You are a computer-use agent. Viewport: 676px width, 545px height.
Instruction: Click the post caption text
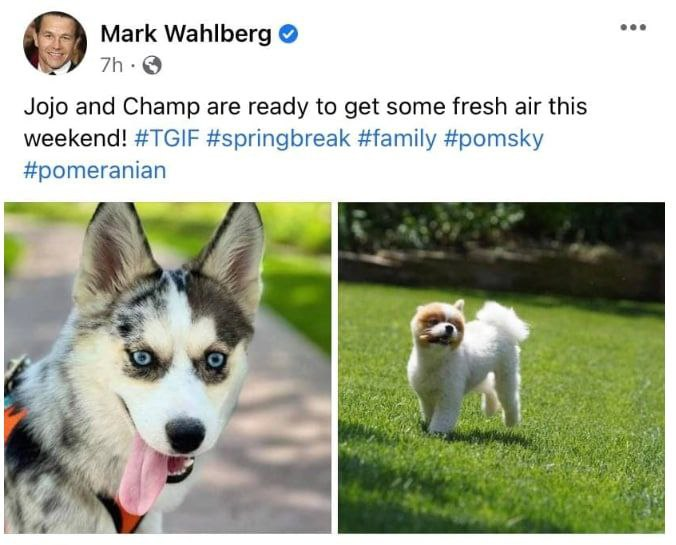tap(305, 138)
